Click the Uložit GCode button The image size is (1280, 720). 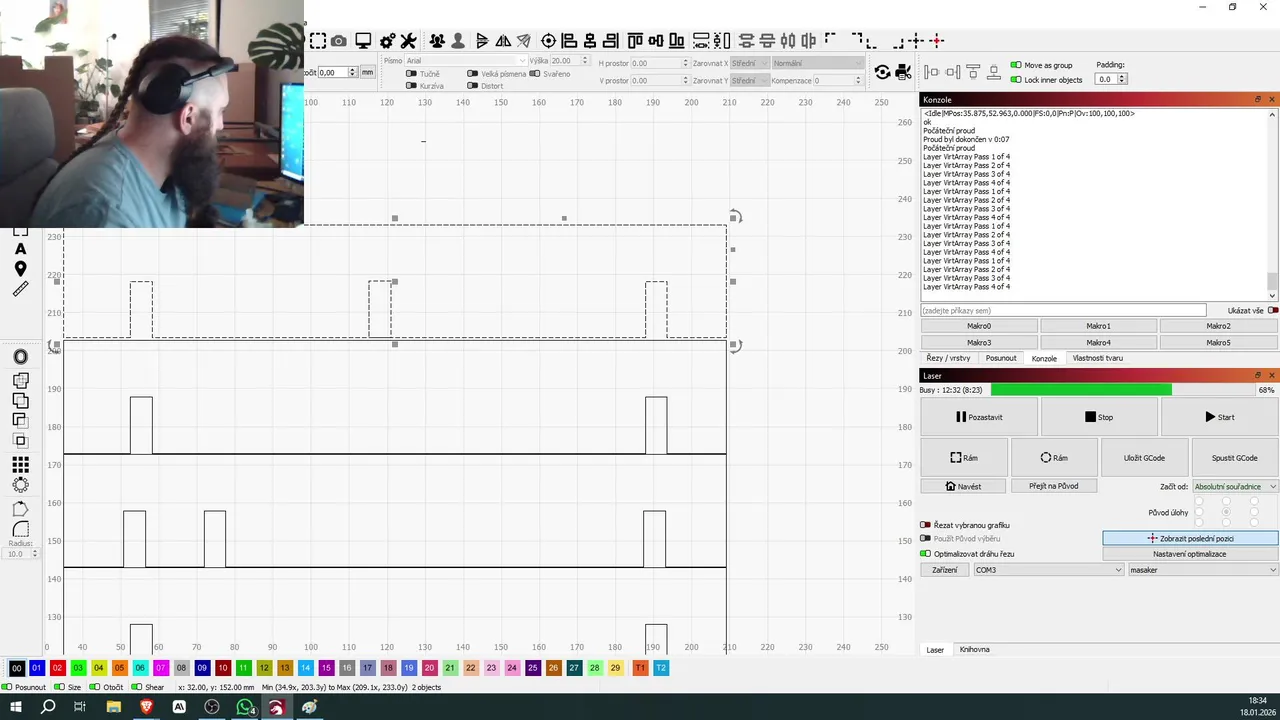(x=1144, y=458)
